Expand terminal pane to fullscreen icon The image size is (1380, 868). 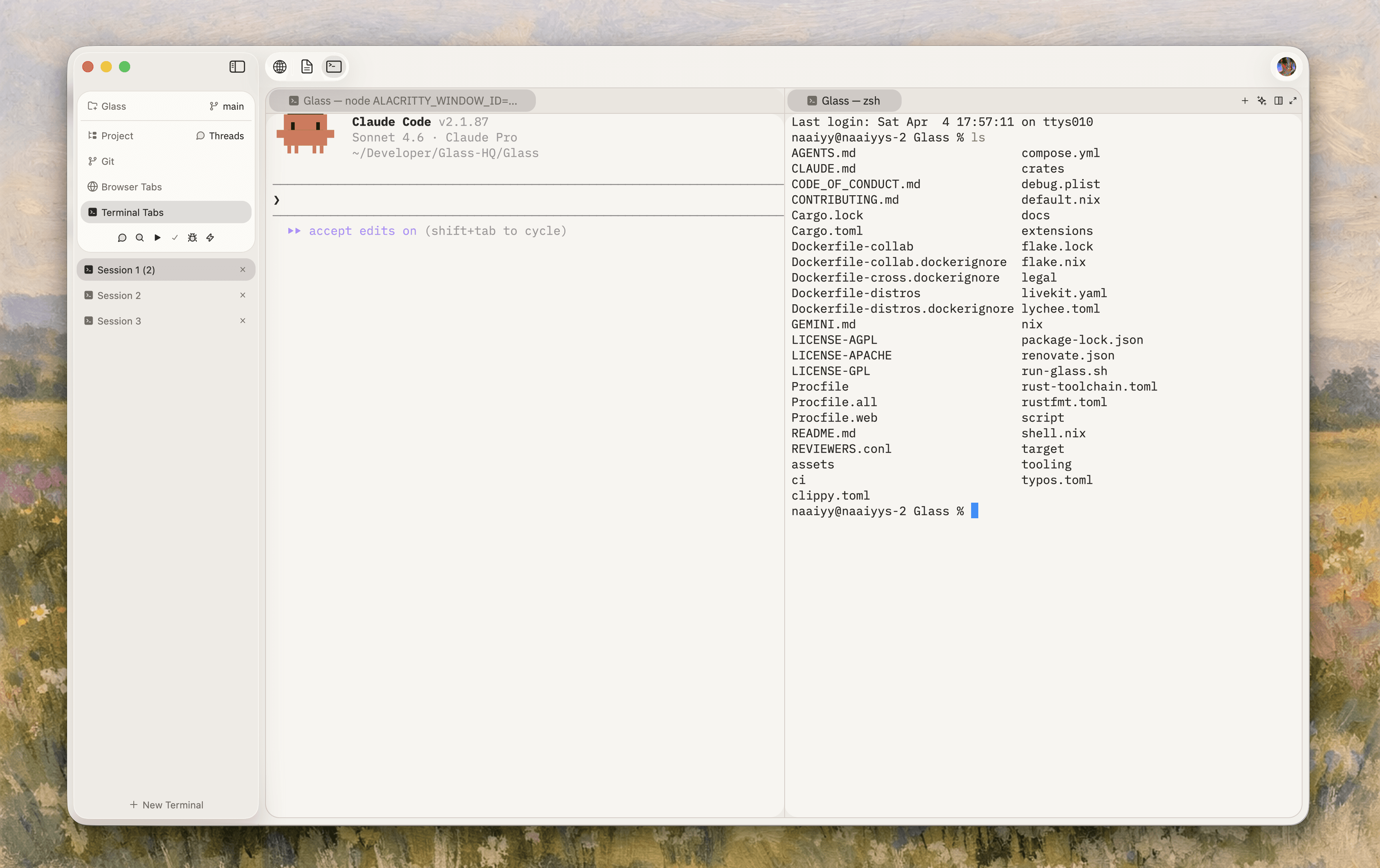[1293, 101]
